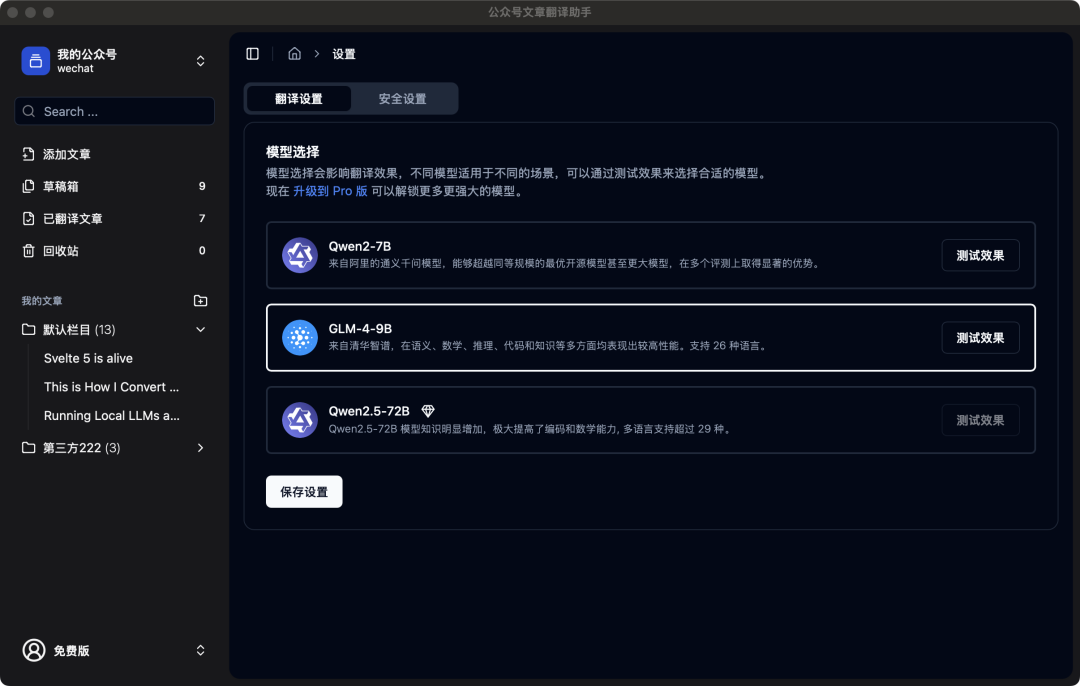Click 设置 in the breadcrumb

(344, 54)
